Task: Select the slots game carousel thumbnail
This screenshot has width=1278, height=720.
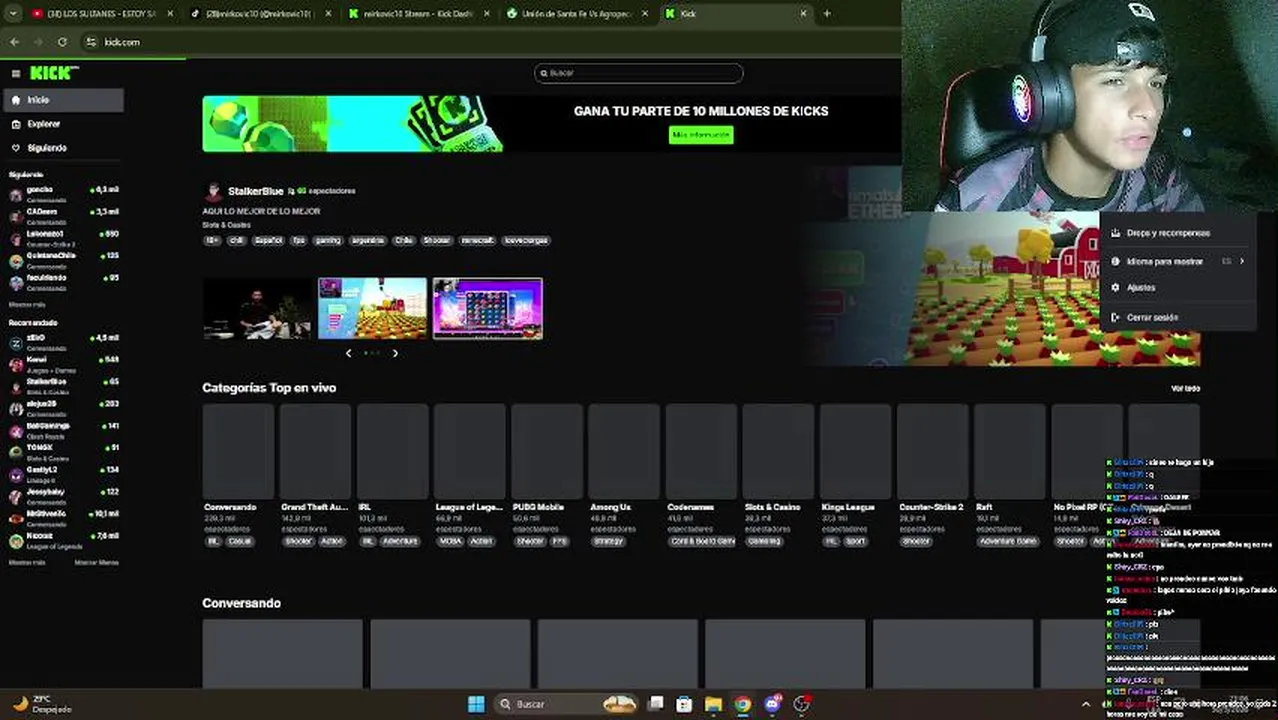Action: [x=488, y=309]
